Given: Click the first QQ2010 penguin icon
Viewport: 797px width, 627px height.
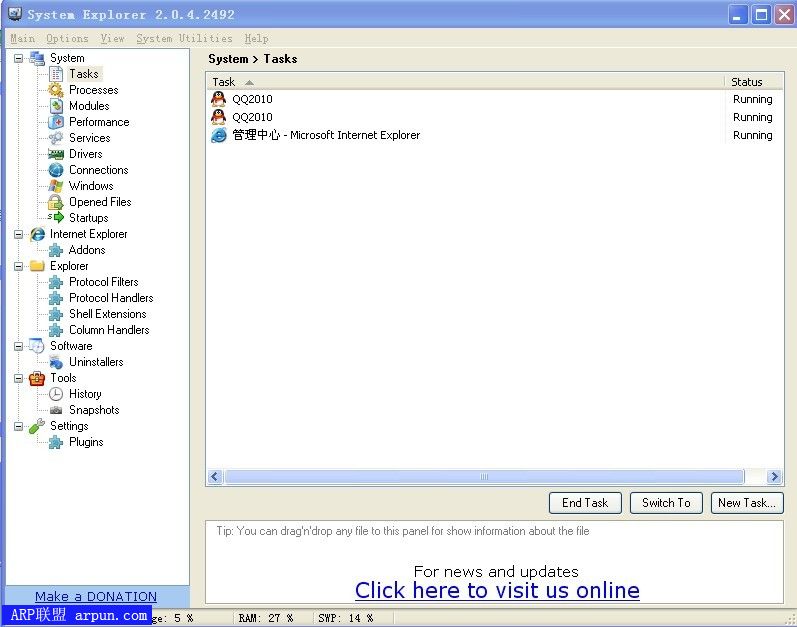Looking at the screenshot, I should [x=219, y=99].
